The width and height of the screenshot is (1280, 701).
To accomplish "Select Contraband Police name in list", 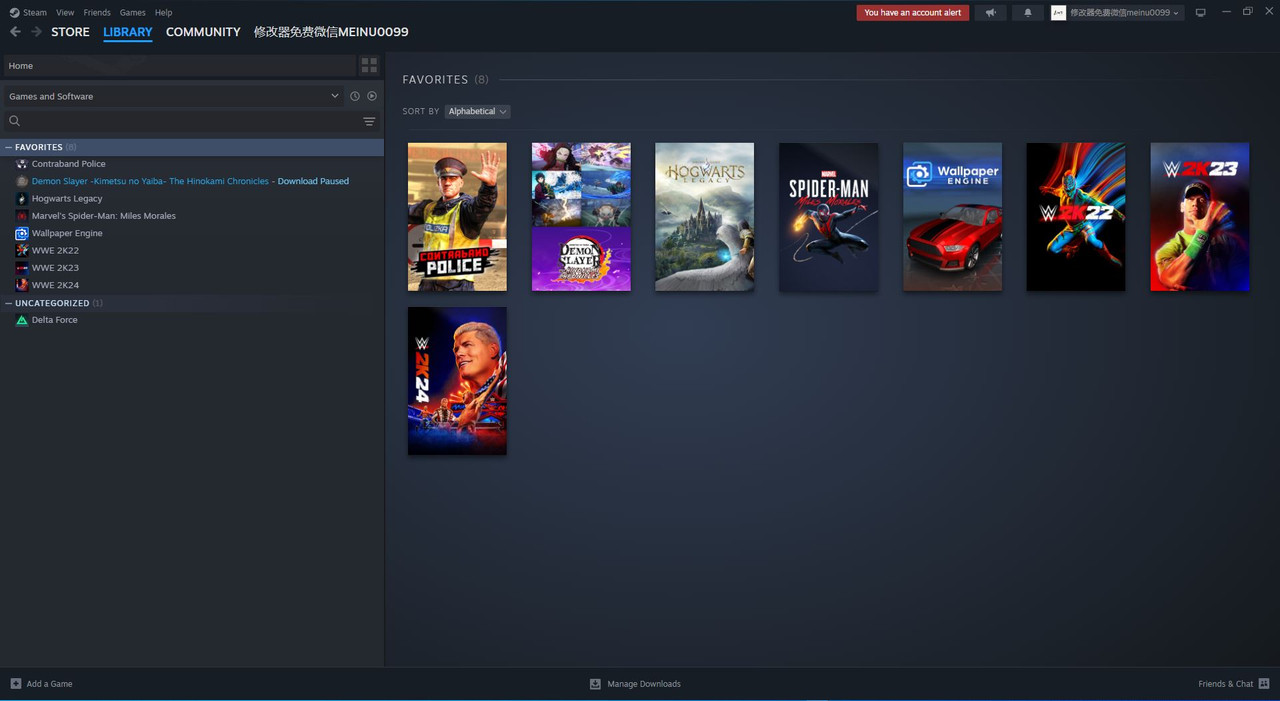I will [68, 164].
